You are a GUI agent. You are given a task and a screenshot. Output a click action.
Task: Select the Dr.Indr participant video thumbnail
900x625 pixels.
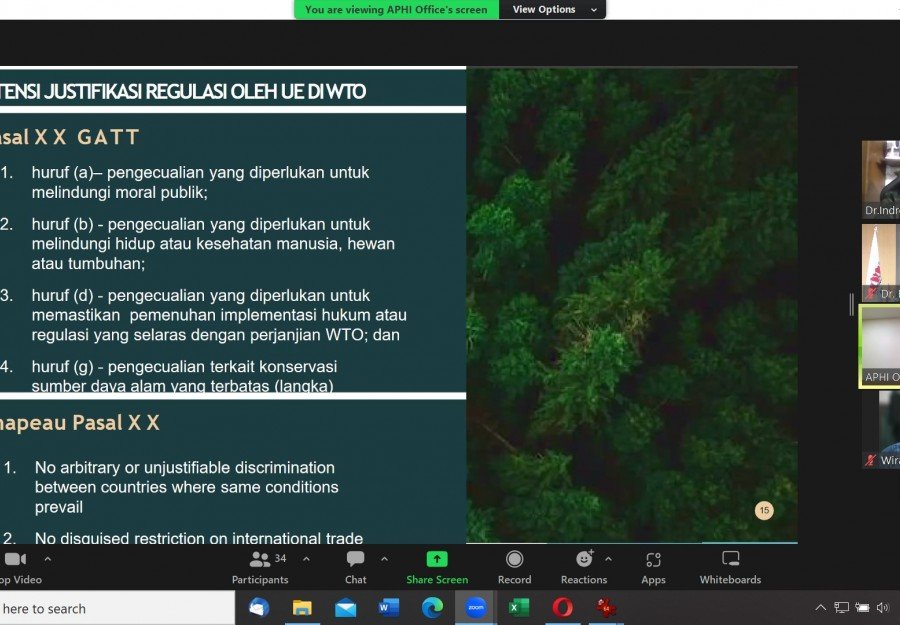click(x=881, y=180)
